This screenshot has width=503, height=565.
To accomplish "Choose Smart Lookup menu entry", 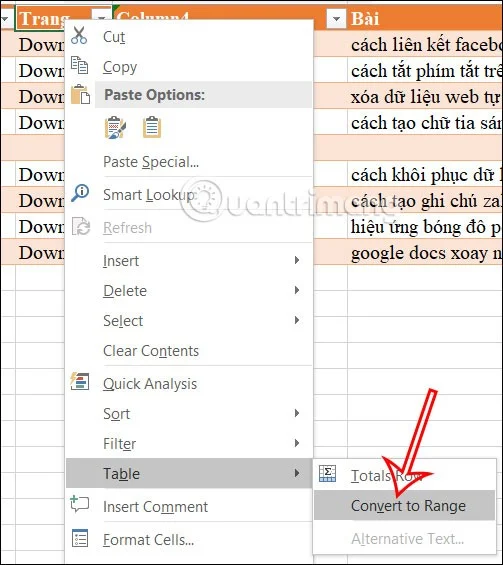I will pos(188,195).
